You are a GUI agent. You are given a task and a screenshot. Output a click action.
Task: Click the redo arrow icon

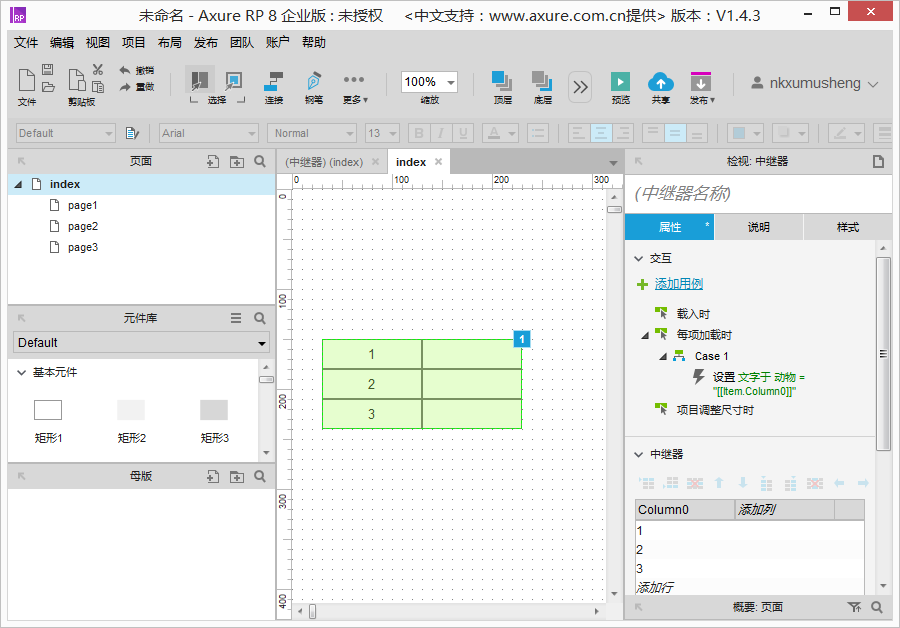[x=125, y=87]
